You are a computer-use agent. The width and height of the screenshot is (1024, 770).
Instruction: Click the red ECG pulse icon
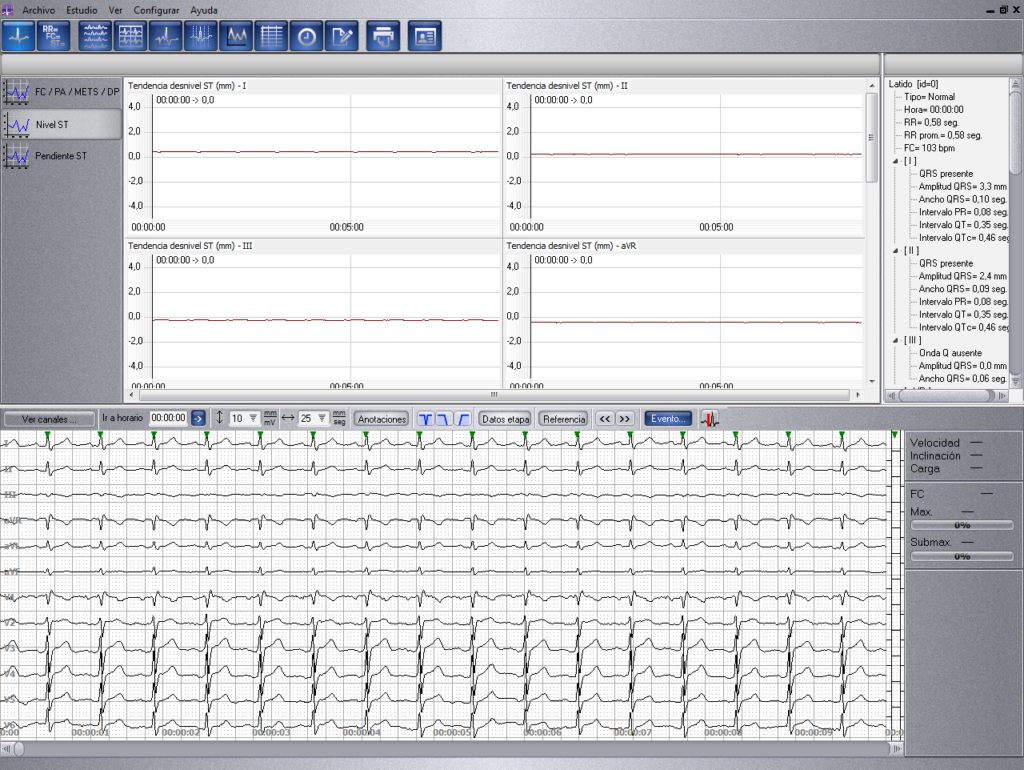710,419
